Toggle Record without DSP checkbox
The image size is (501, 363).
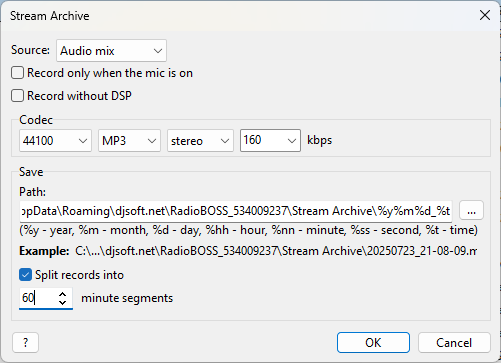[17, 96]
